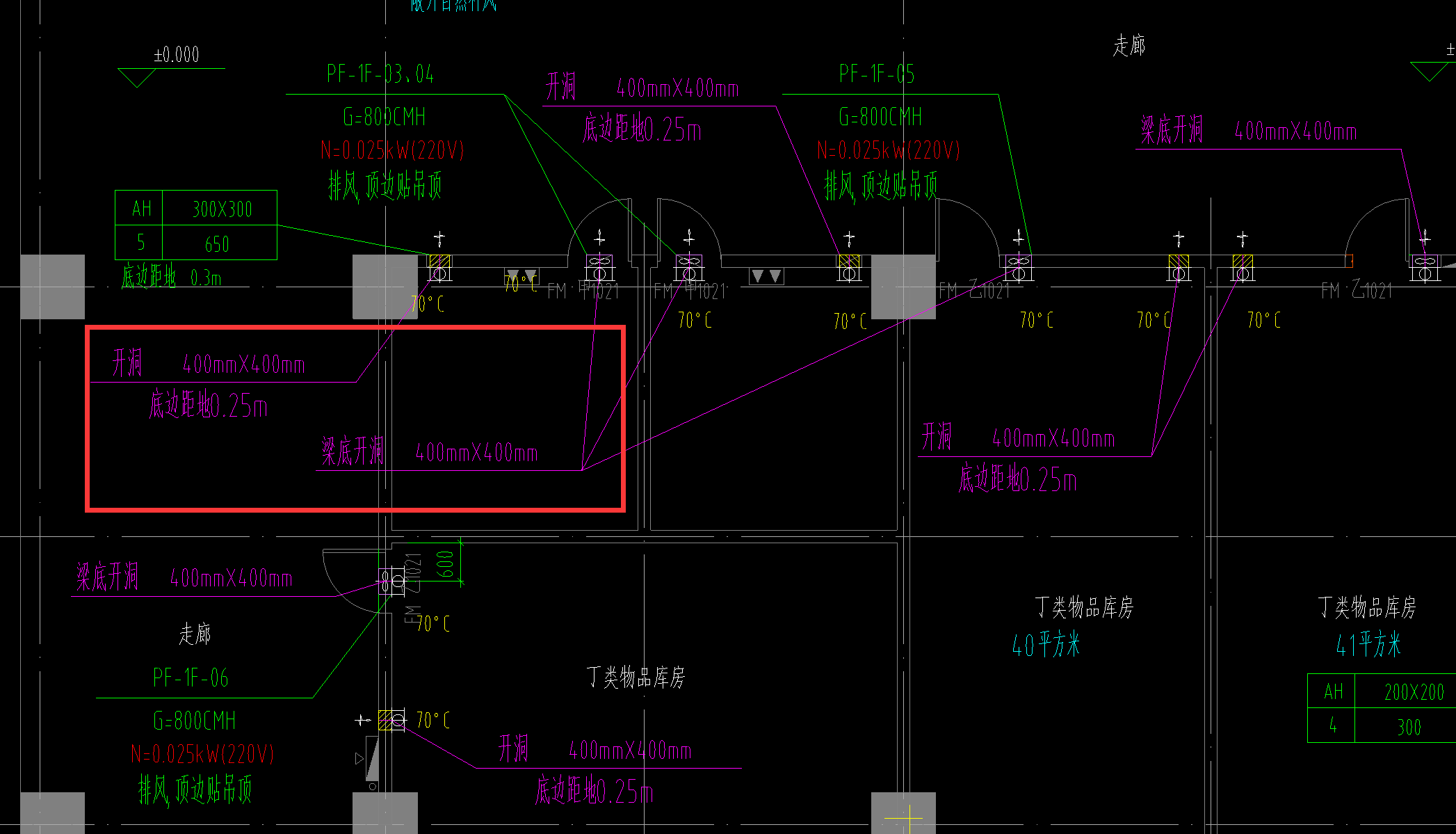Image resolution: width=1456 pixels, height=834 pixels.
Task: Select 丁类物品库房 label above 41平方米
Action: (x=1367, y=607)
